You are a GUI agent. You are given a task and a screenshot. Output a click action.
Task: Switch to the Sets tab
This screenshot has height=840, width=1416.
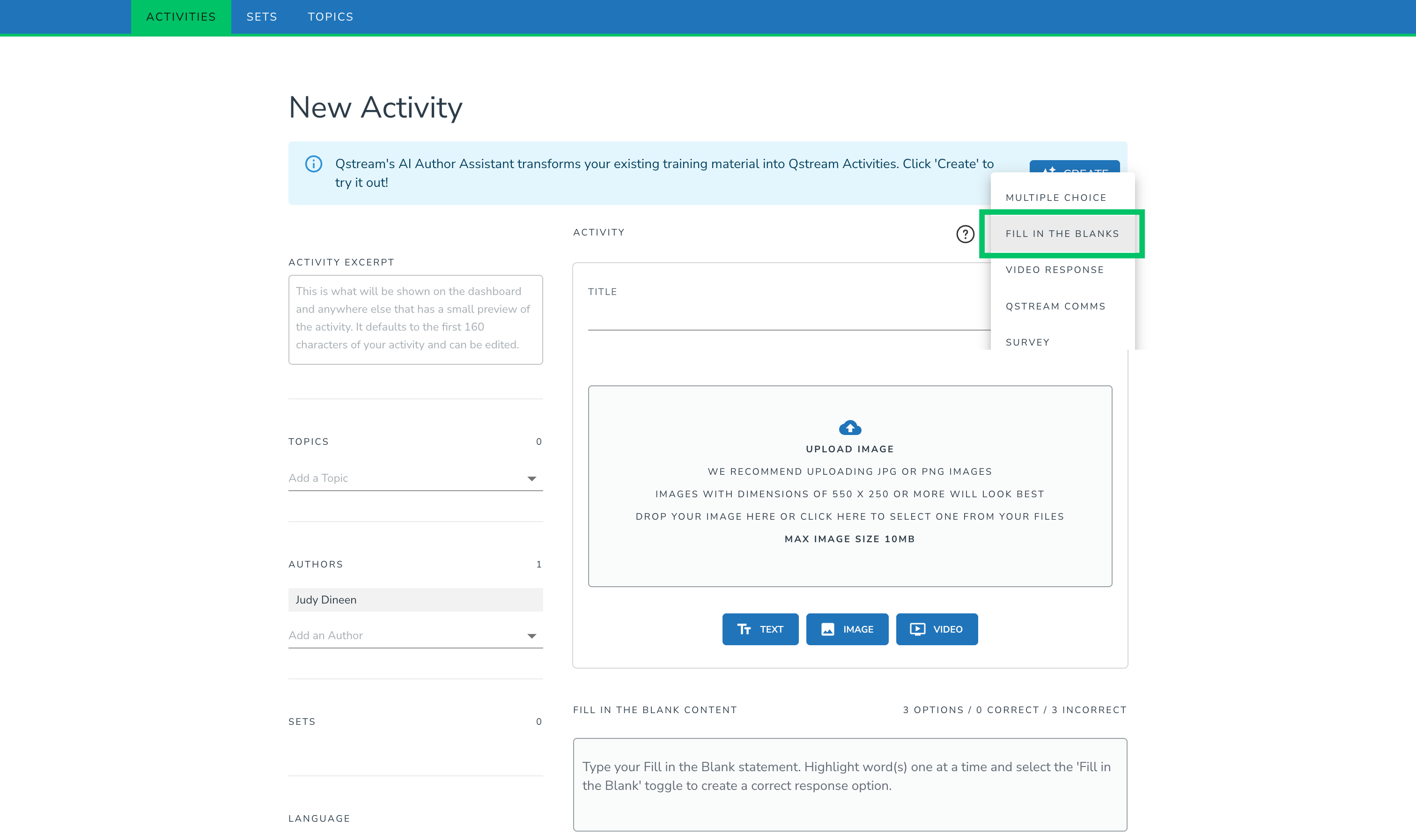261,17
